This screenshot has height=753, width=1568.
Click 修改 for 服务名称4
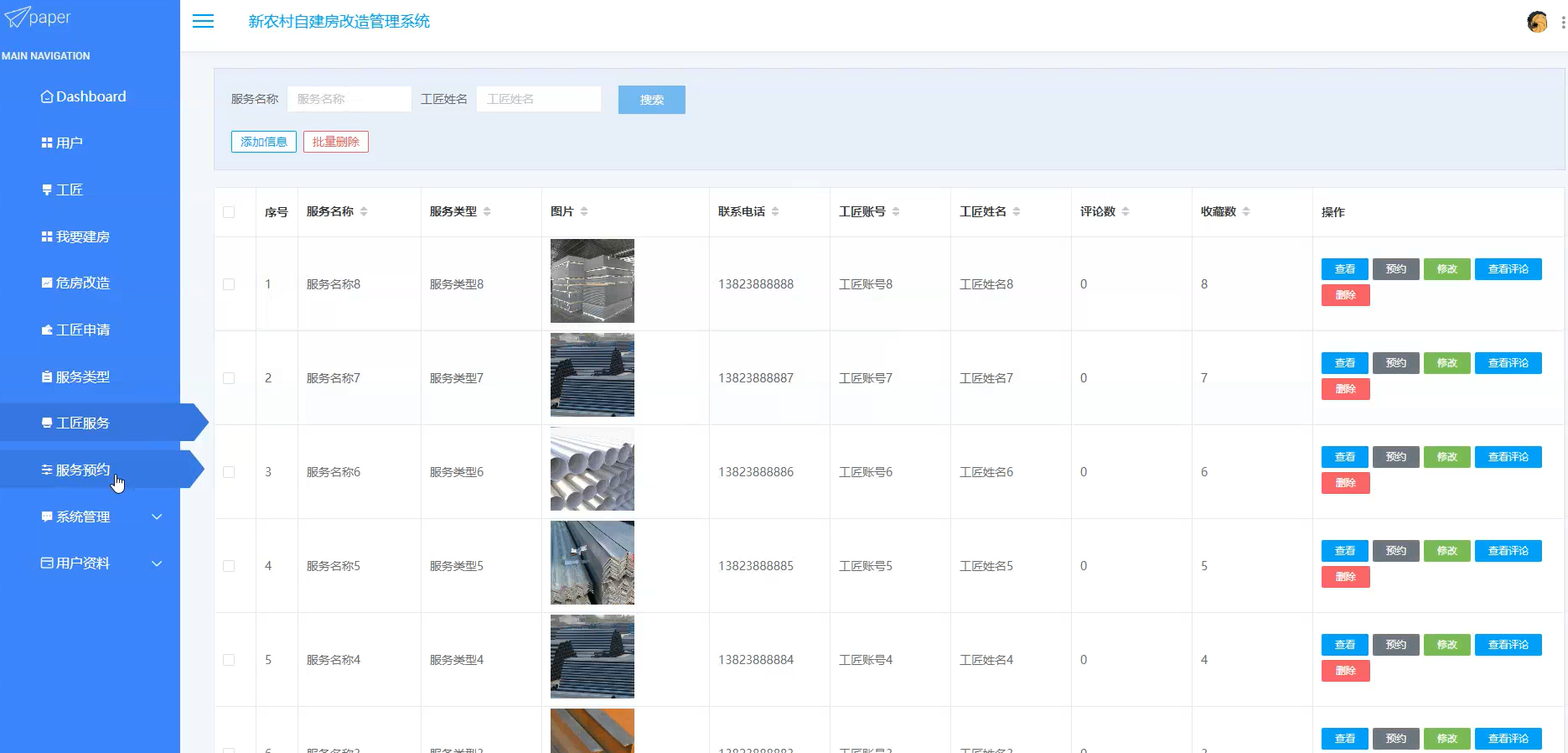(1447, 645)
